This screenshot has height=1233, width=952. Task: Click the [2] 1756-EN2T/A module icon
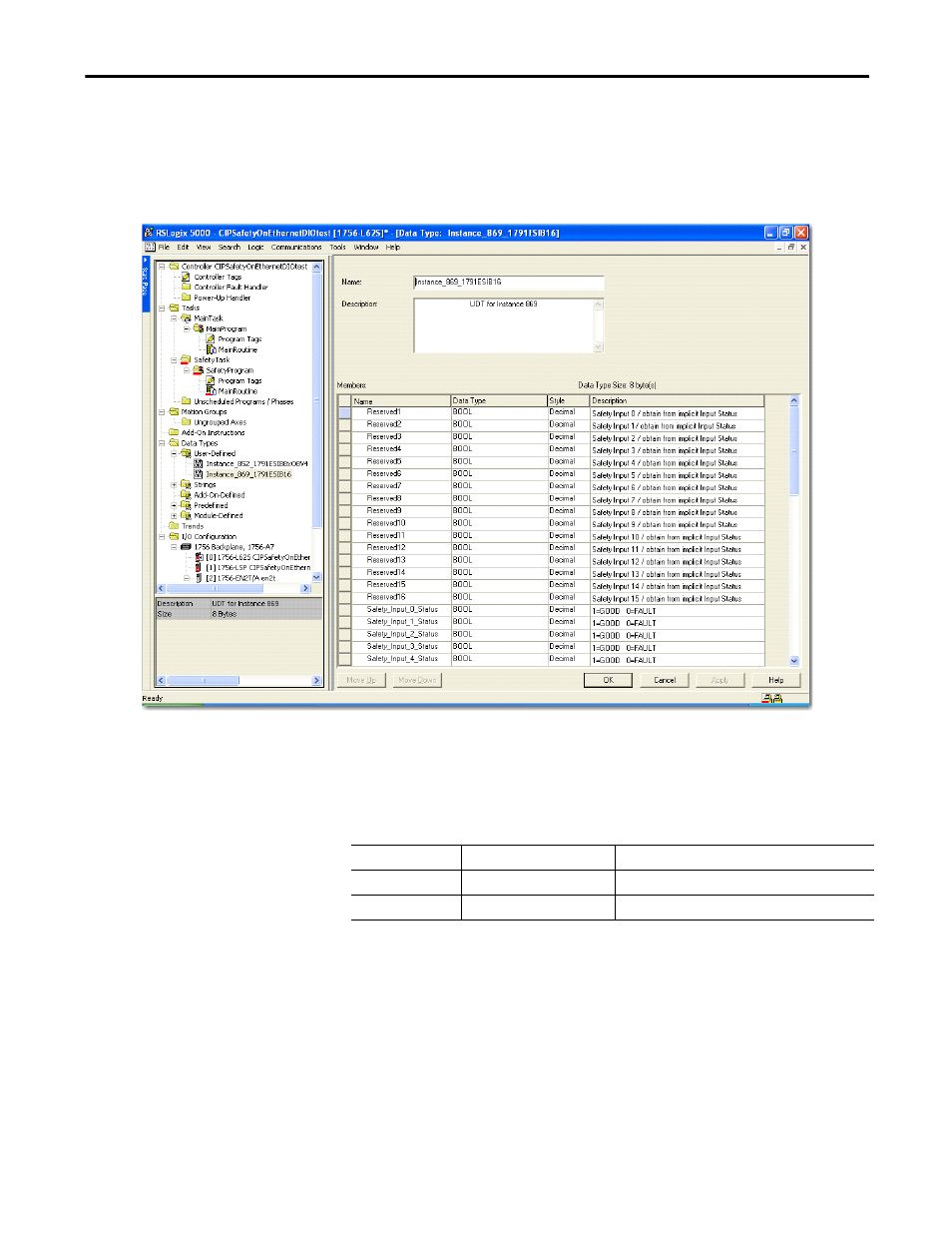(199, 578)
